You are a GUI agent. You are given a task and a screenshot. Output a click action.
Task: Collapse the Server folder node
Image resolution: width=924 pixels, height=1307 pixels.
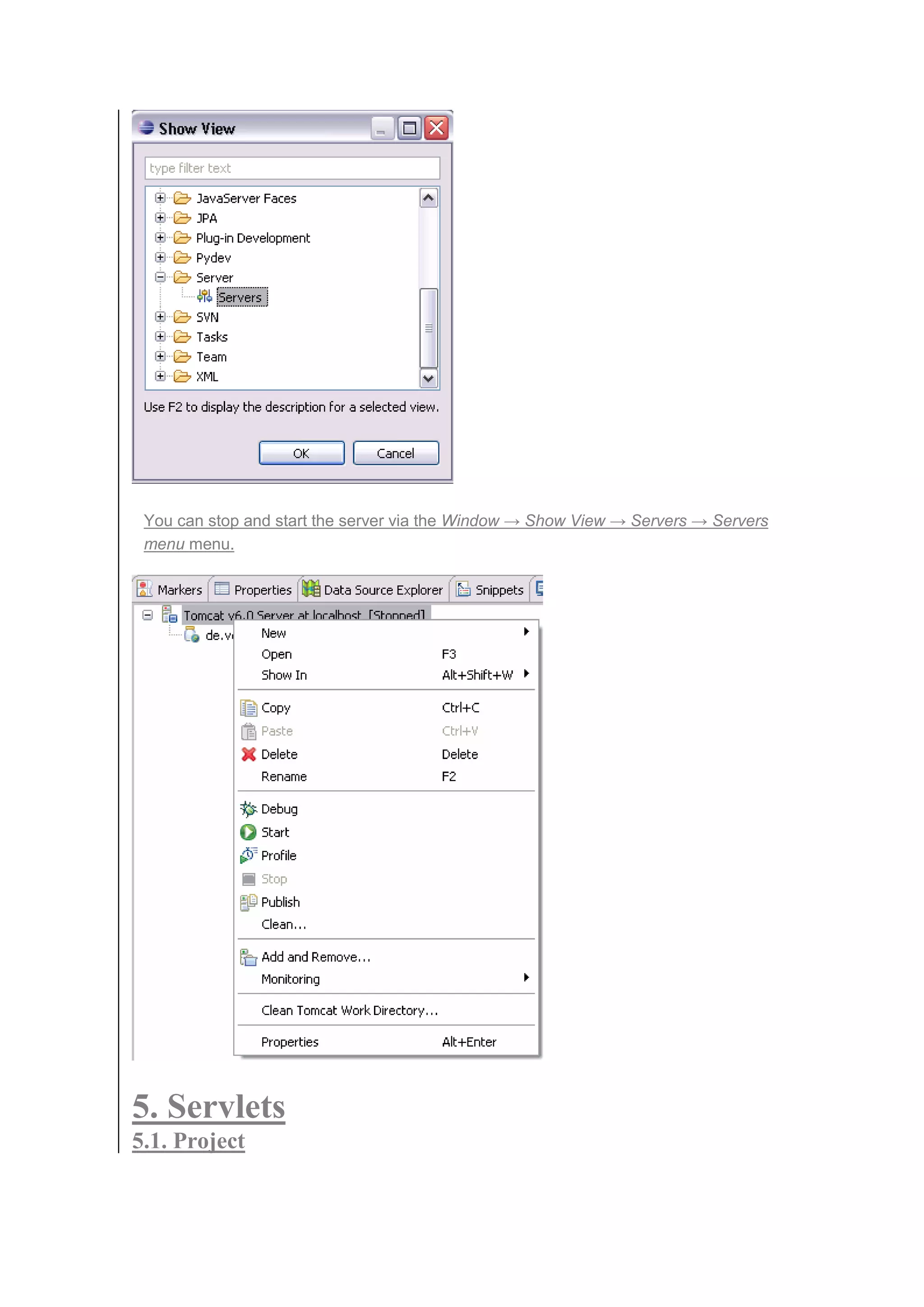(161, 277)
